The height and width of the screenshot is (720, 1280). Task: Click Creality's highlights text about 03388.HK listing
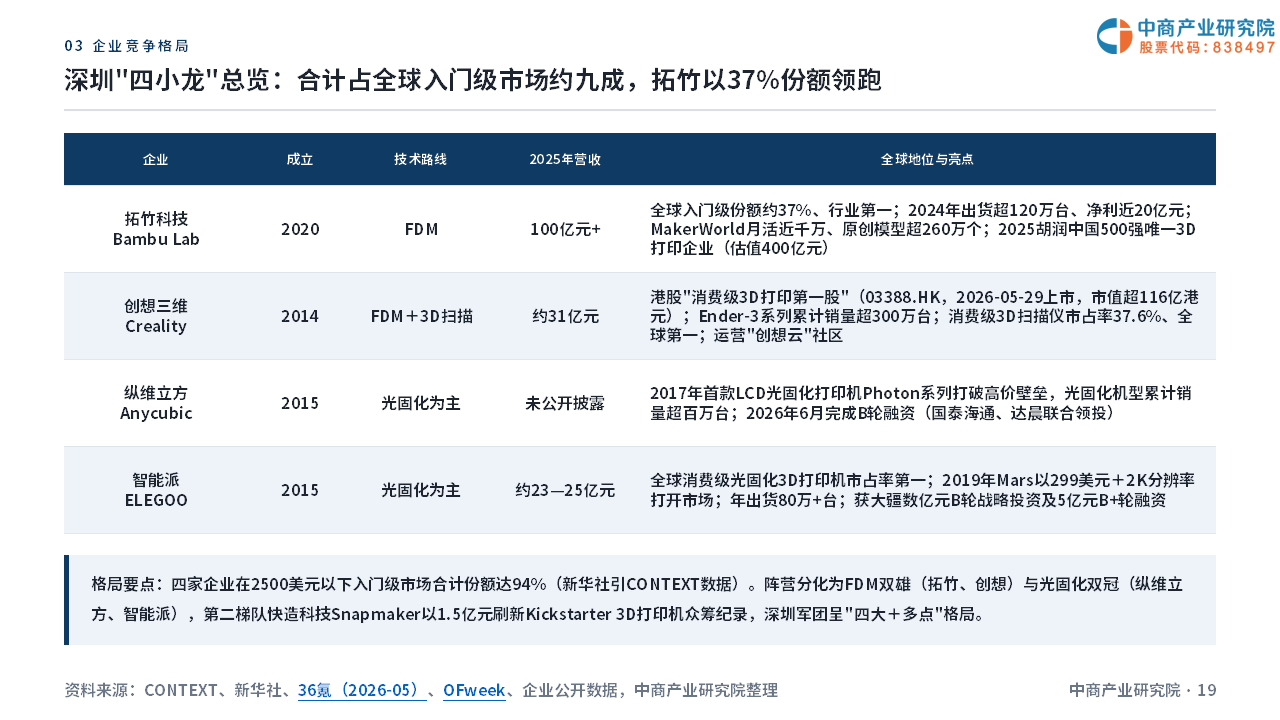(x=925, y=316)
